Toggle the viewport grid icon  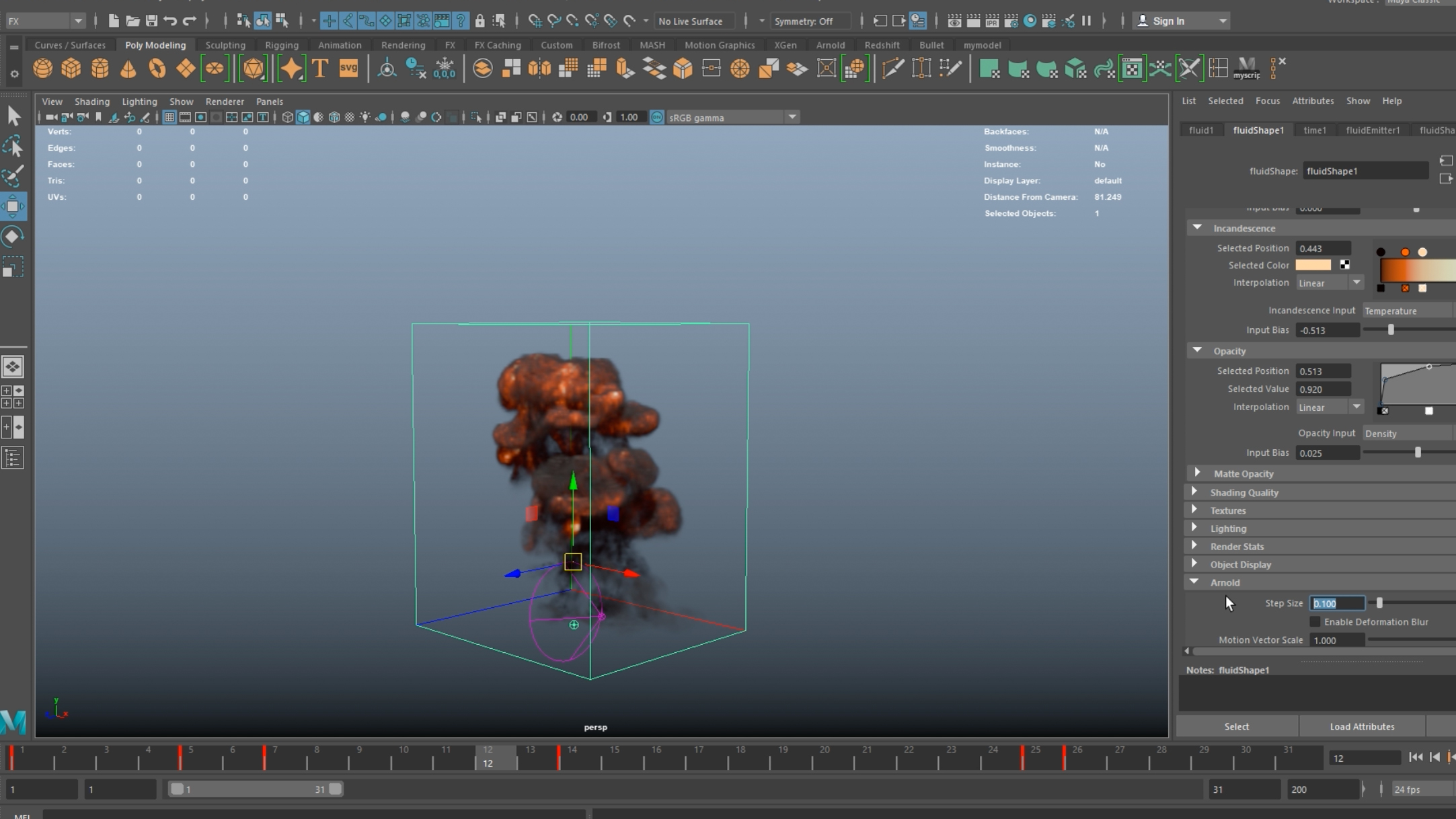tap(169, 118)
